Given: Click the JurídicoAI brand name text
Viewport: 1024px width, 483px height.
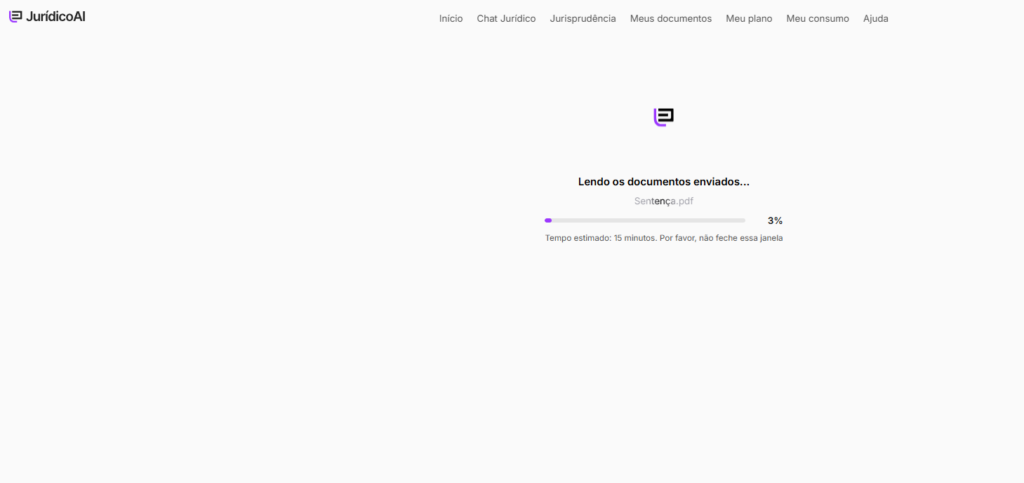Looking at the screenshot, I should (56, 17).
